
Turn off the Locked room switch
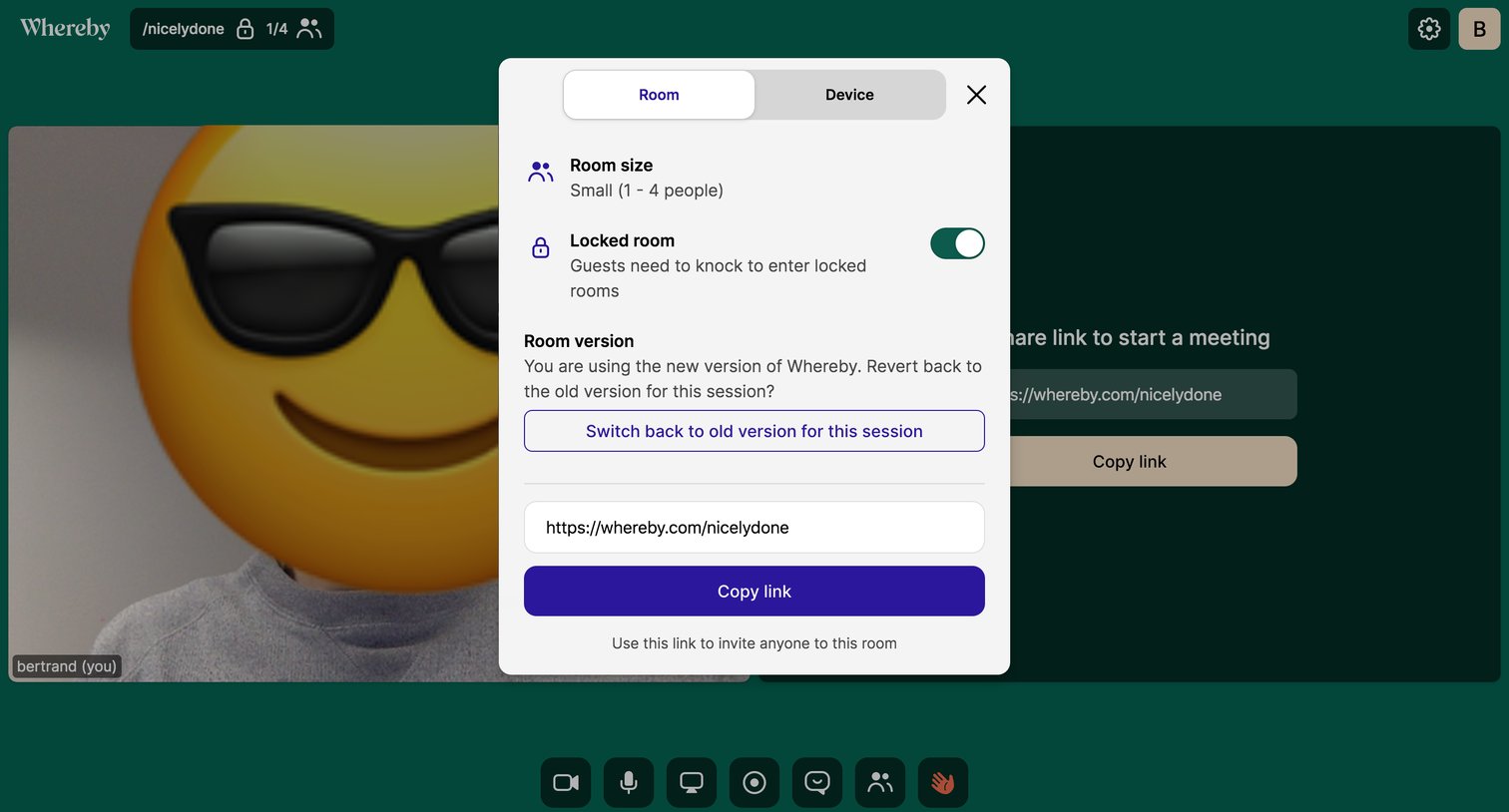(x=957, y=243)
